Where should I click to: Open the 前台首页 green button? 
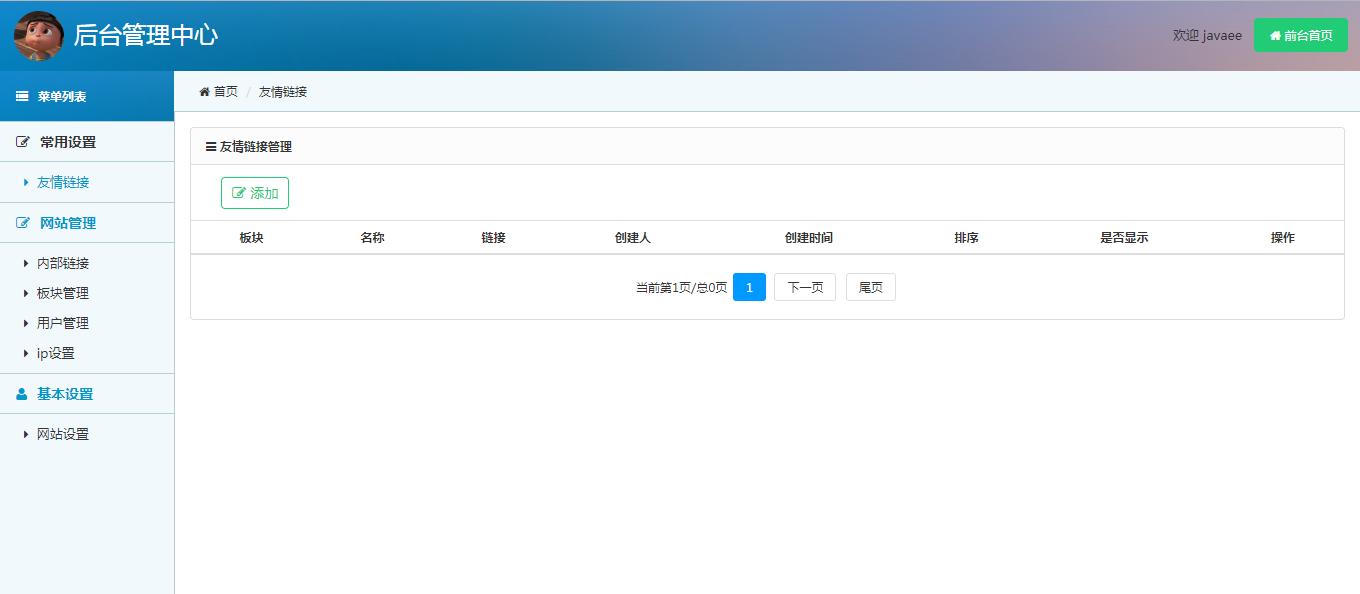1301,35
